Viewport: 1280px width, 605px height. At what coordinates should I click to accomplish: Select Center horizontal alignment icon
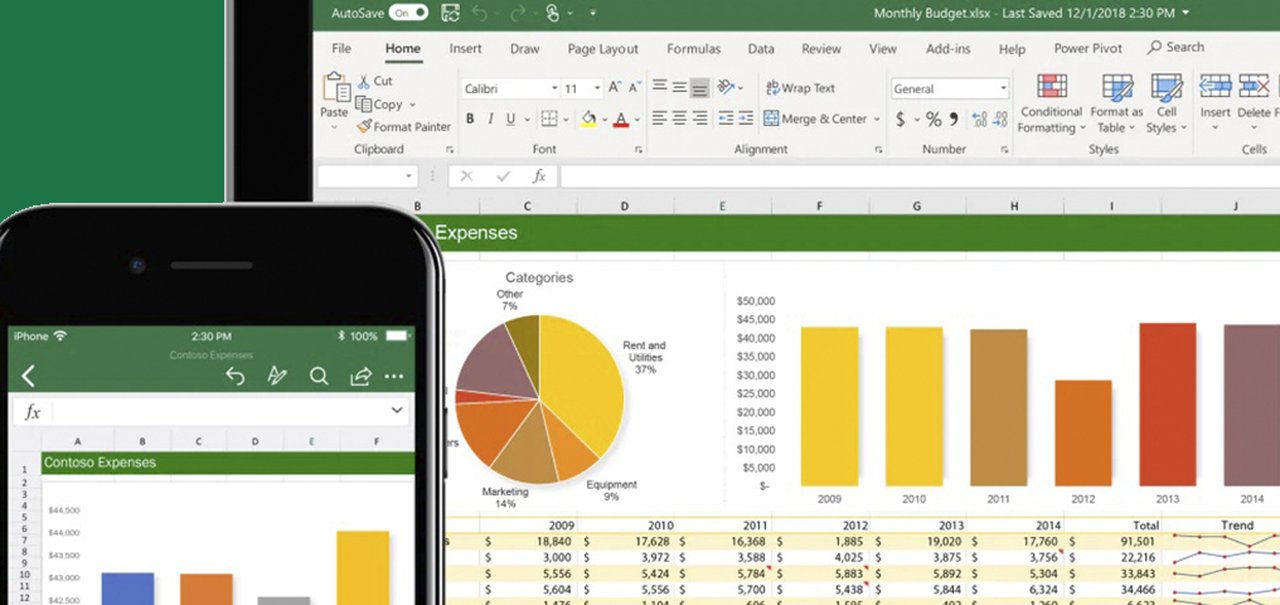coord(679,119)
